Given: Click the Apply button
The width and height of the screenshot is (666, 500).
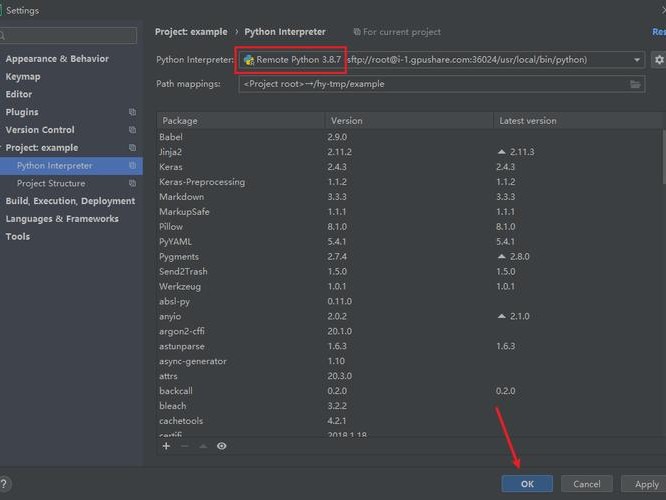Looking at the screenshot, I should tap(645, 484).
